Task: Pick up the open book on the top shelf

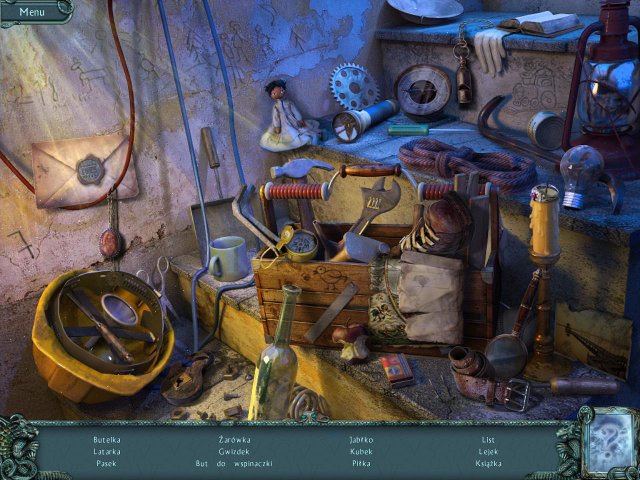Action: [x=540, y=23]
